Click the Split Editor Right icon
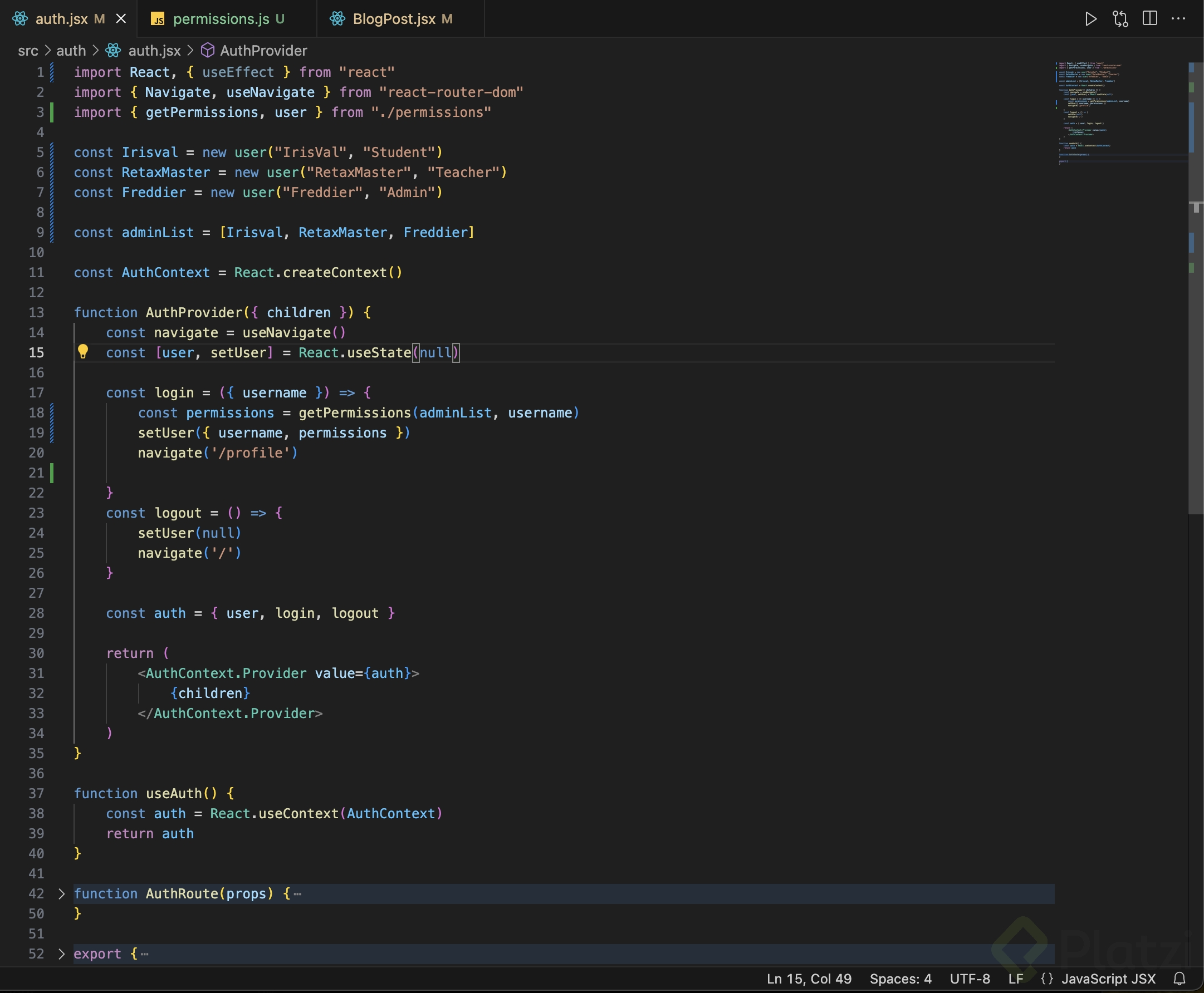 [x=1149, y=19]
